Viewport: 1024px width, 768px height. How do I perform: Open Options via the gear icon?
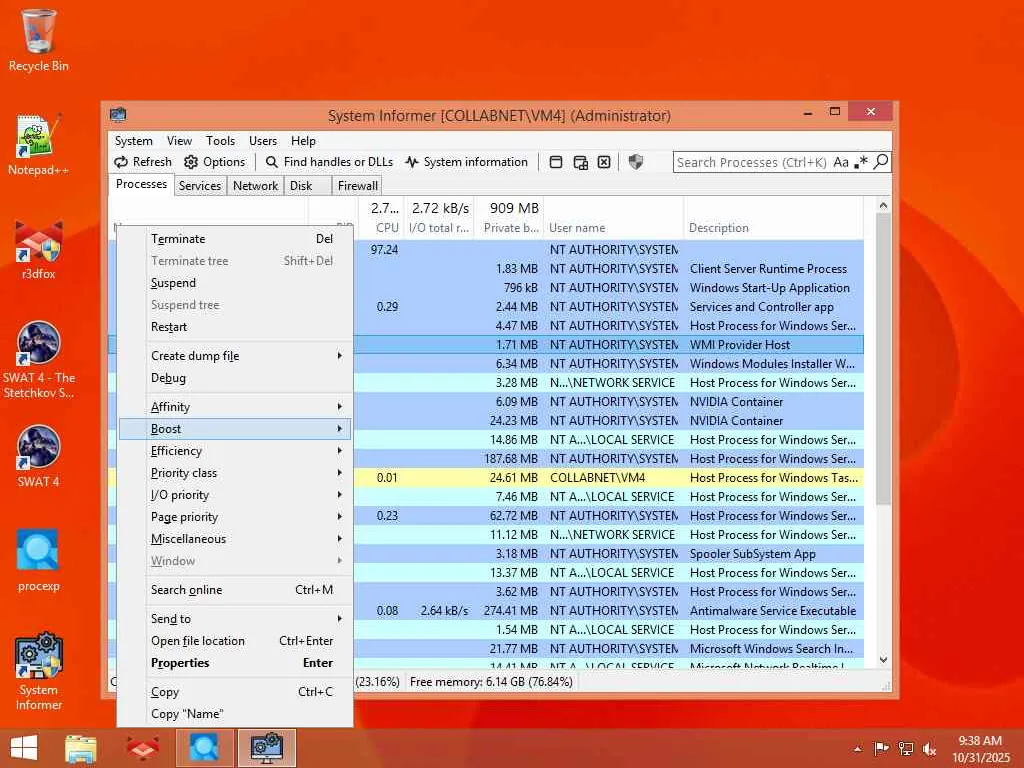click(x=191, y=162)
